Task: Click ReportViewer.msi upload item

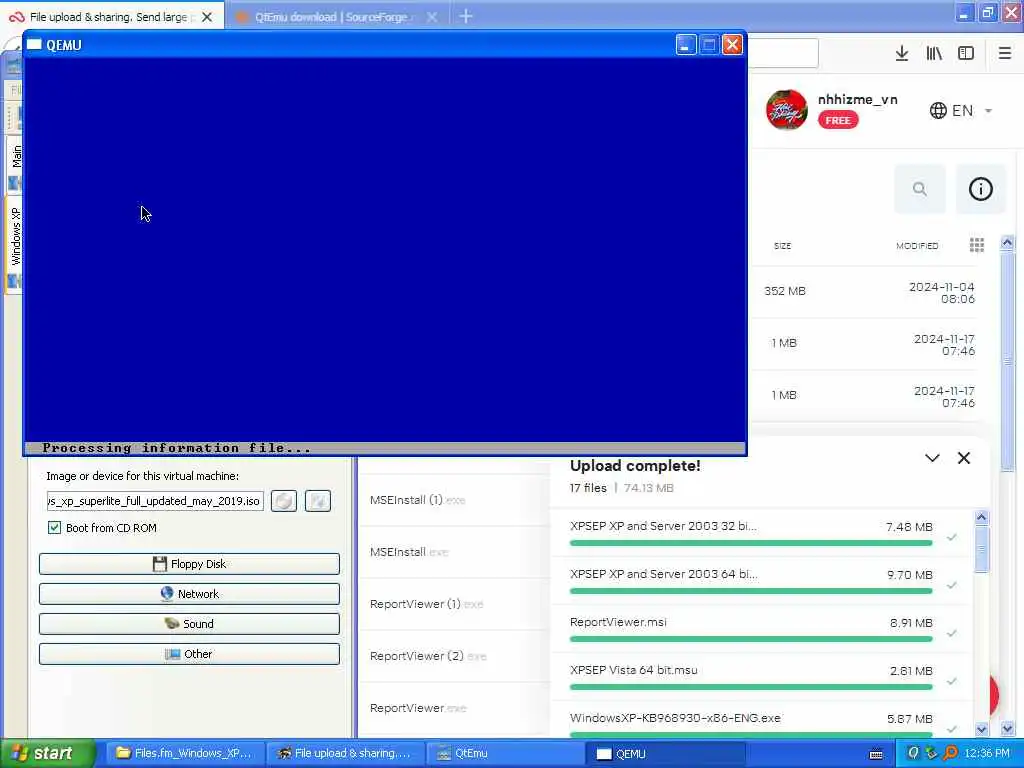Action: pyautogui.click(x=618, y=622)
